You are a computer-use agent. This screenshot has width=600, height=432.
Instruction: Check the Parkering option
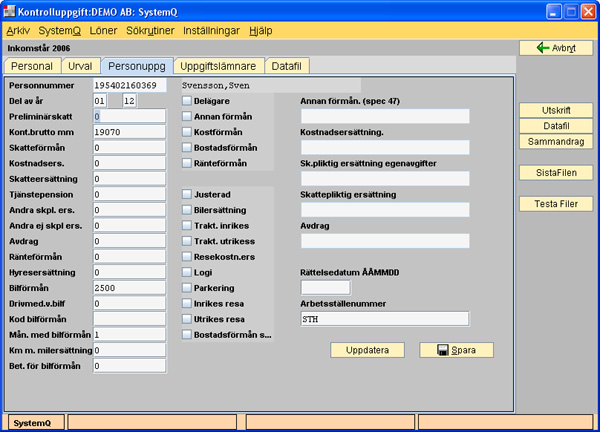click(186, 287)
